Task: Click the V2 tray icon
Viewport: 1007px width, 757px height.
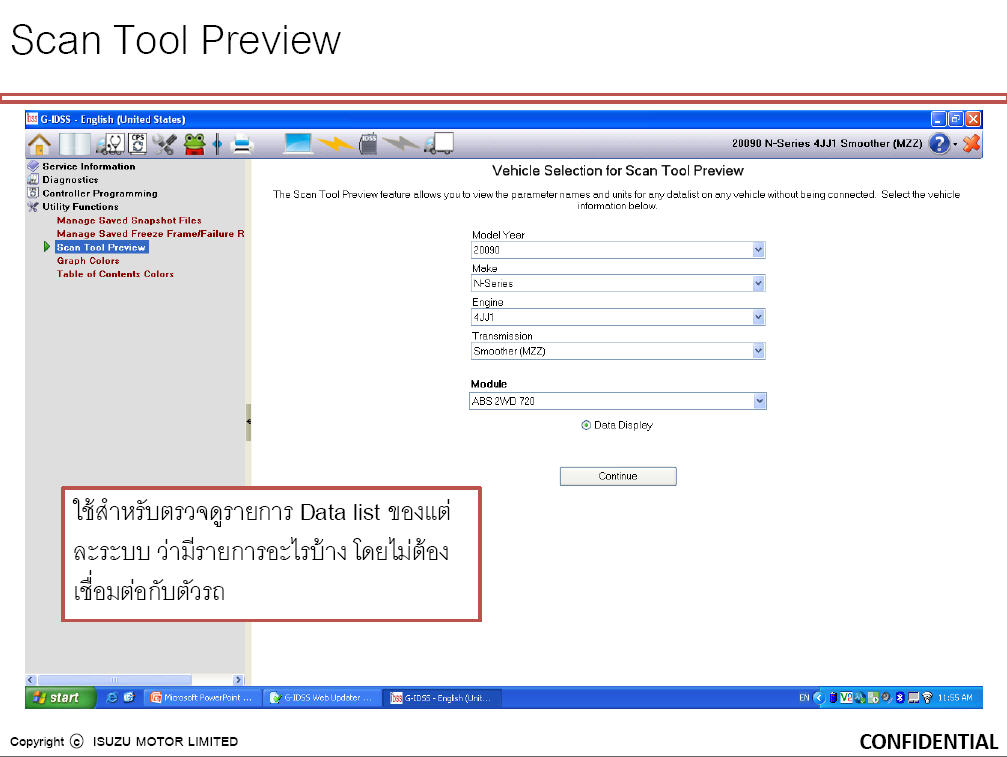Action: (846, 698)
